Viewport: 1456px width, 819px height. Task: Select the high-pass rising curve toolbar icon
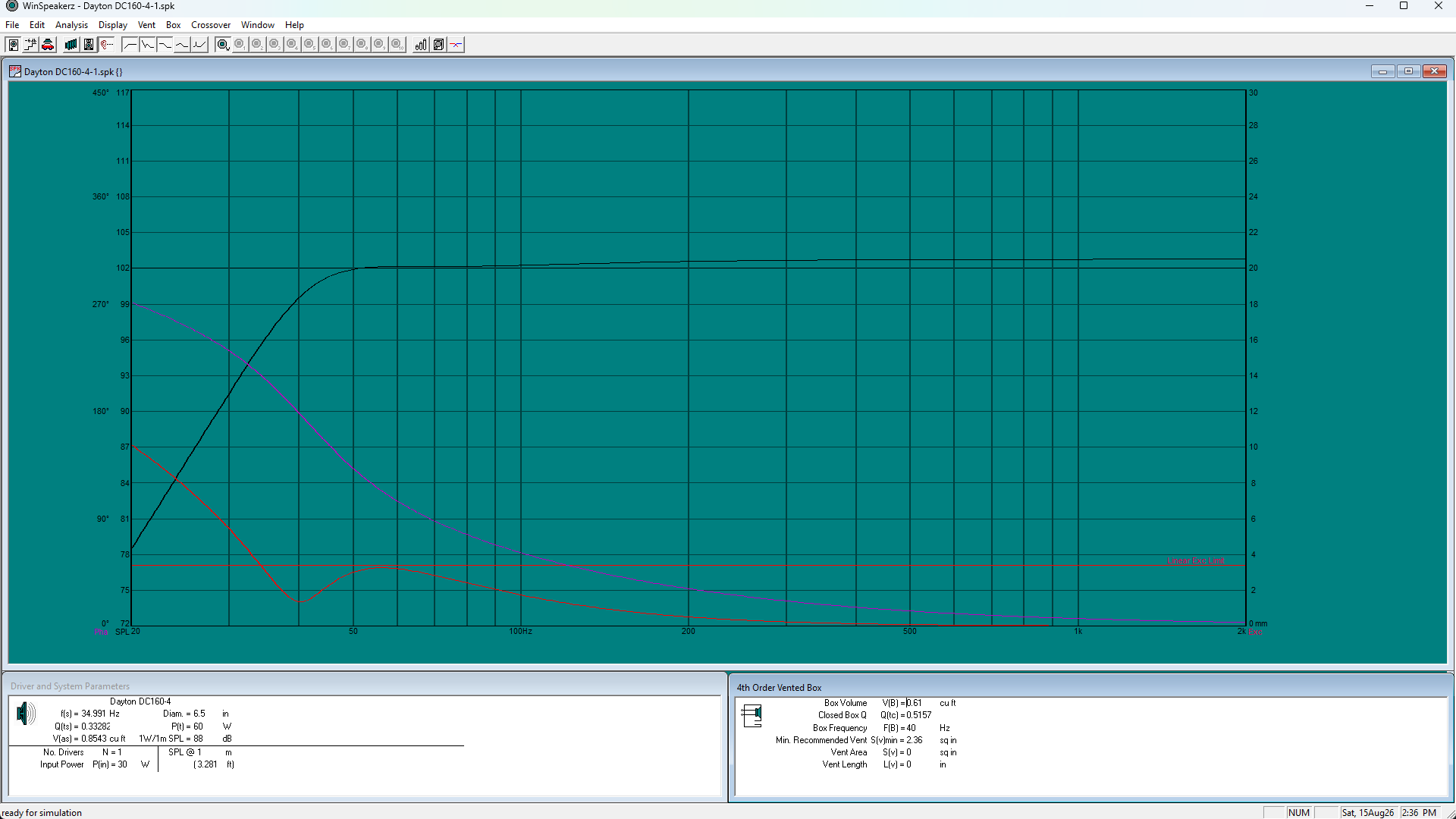130,45
